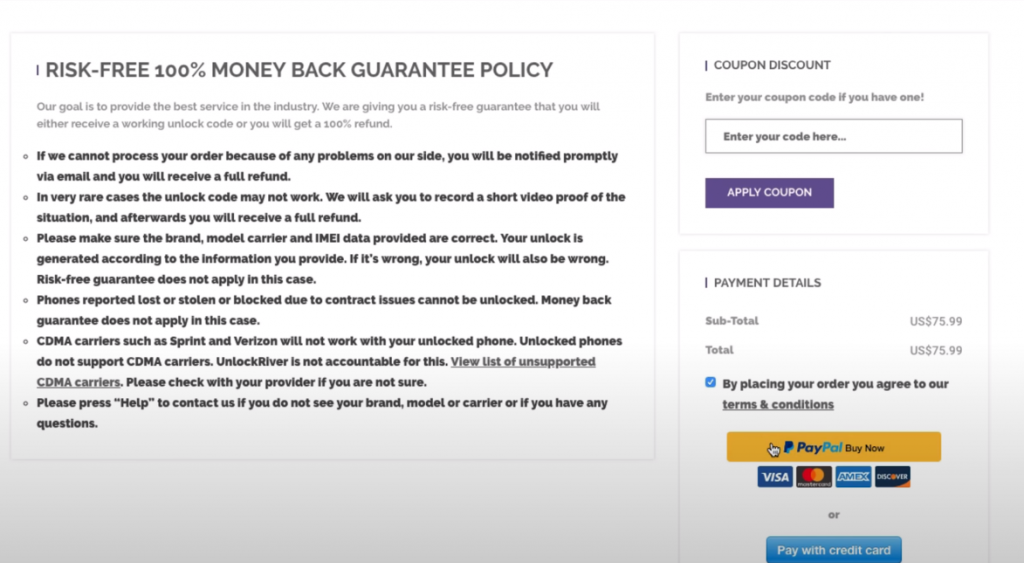
Task: Click the Discover card icon
Action: click(892, 477)
